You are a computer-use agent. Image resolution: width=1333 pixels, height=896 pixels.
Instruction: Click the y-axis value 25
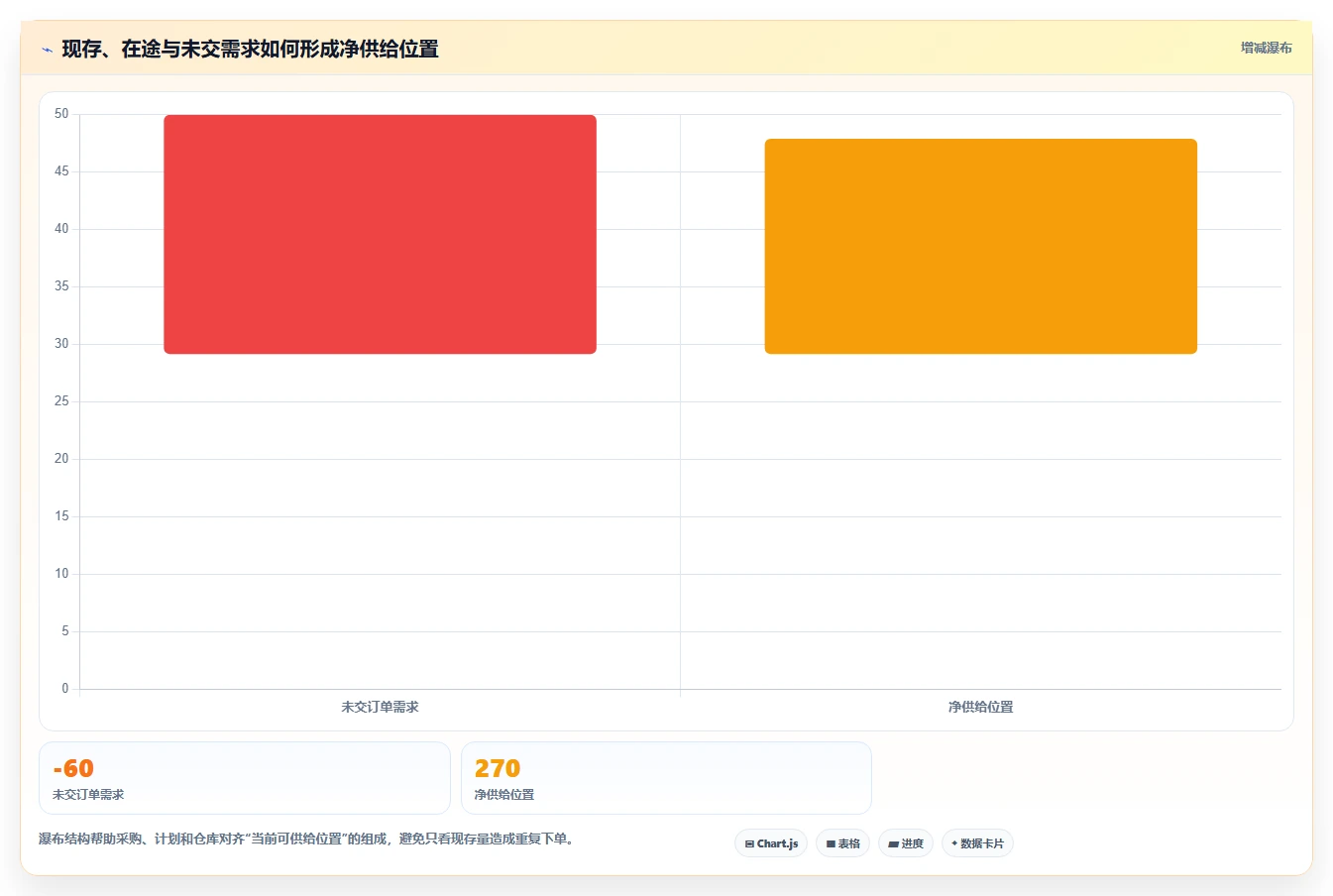click(61, 401)
